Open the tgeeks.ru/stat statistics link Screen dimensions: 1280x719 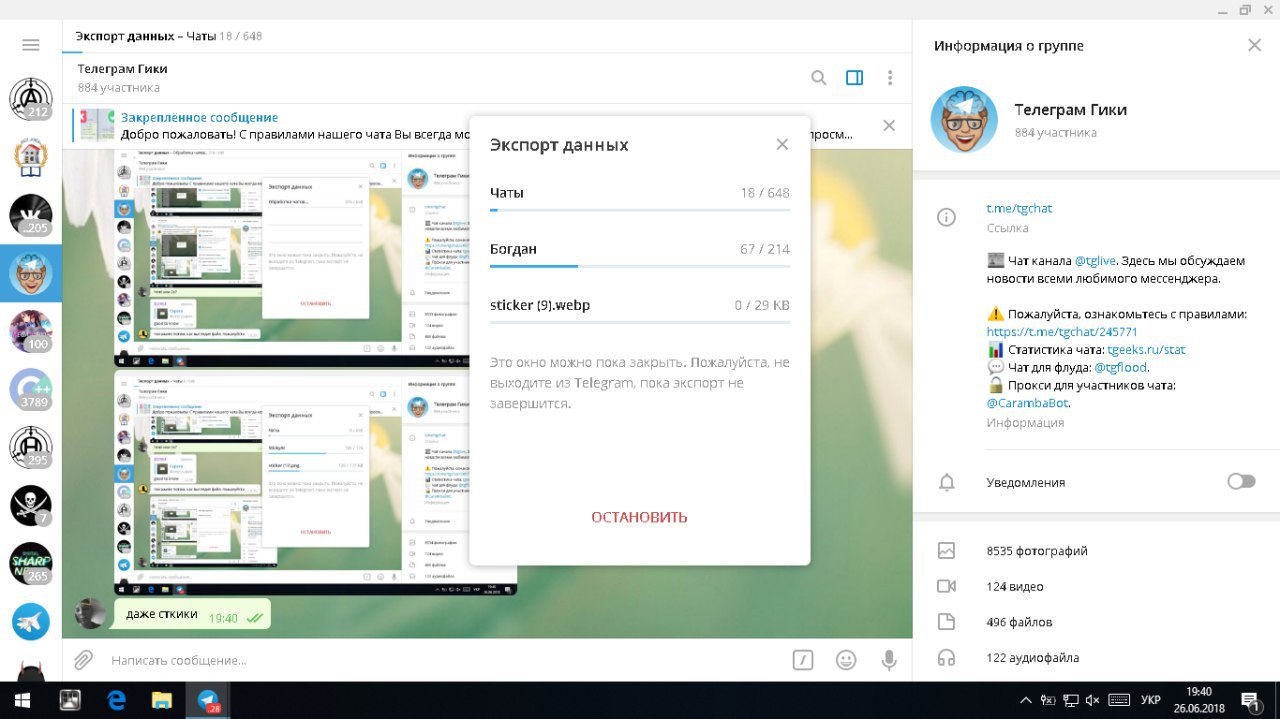[x=1146, y=350]
